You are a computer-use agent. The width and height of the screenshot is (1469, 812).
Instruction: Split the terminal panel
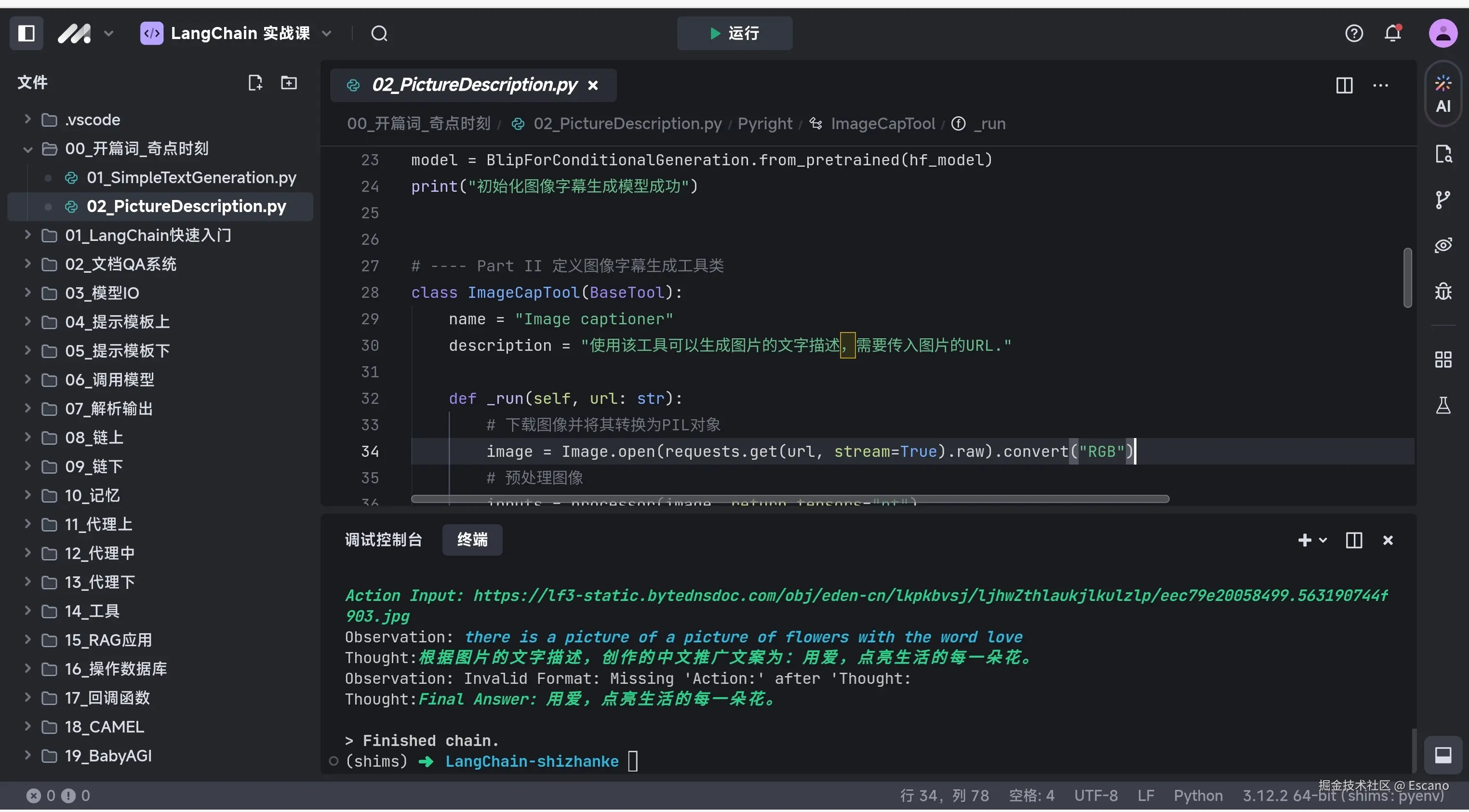pos(1353,541)
